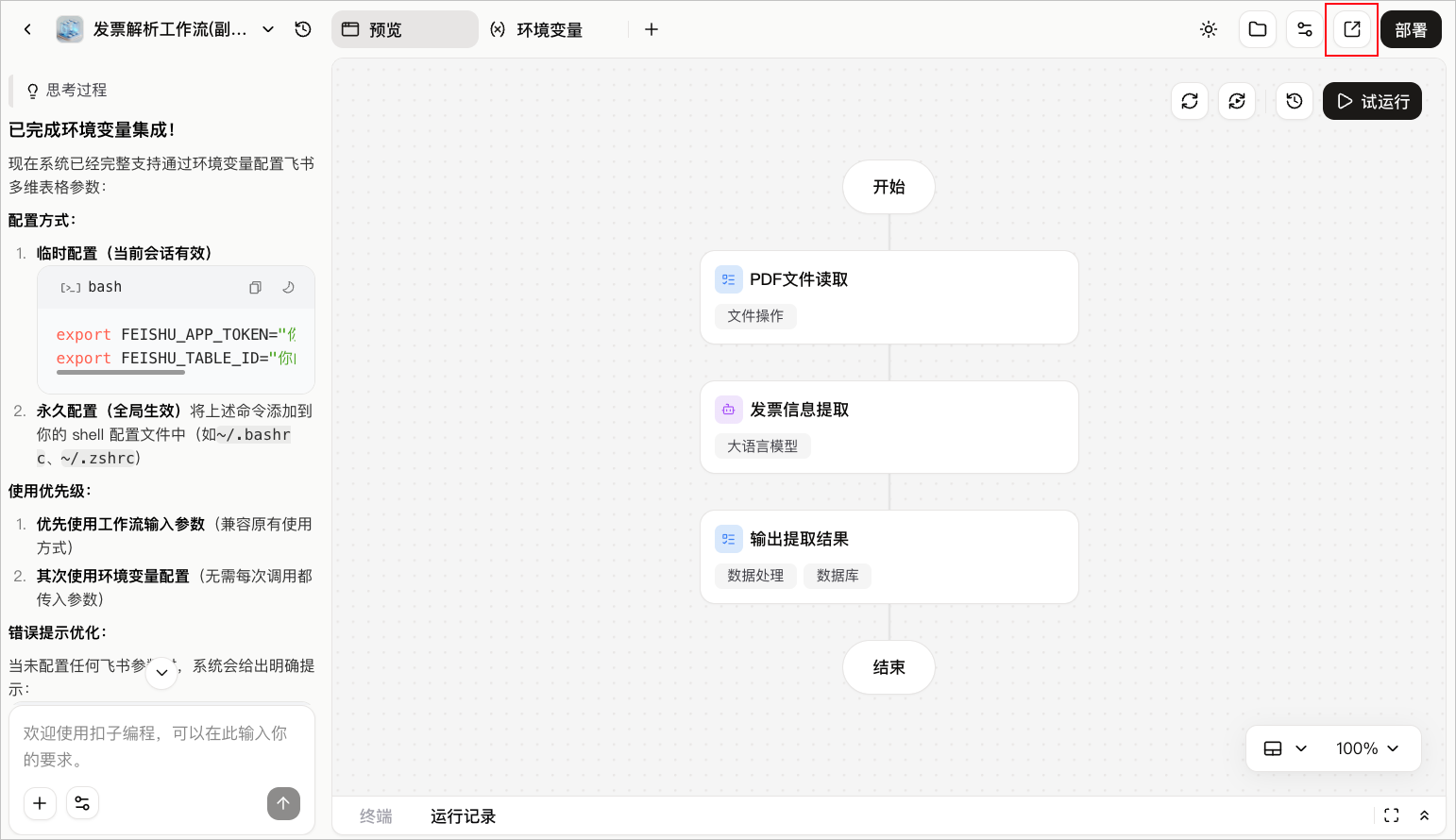Toggle the code block dark mode moon icon
This screenshot has height=840, width=1456.
288,287
